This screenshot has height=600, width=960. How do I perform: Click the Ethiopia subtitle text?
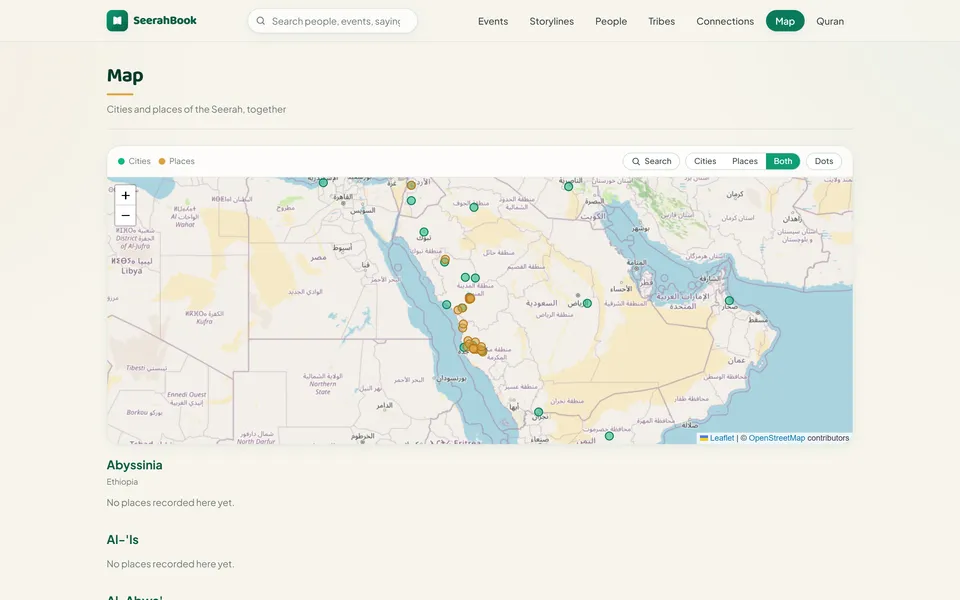(122, 482)
